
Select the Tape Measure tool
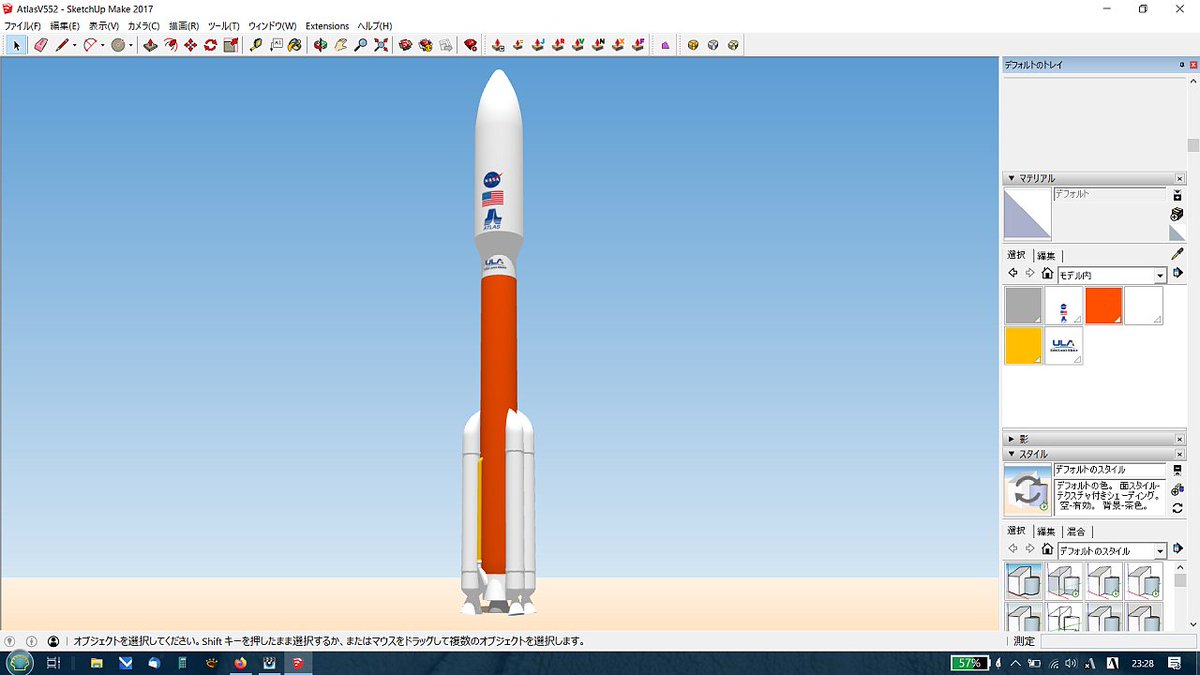coord(257,45)
